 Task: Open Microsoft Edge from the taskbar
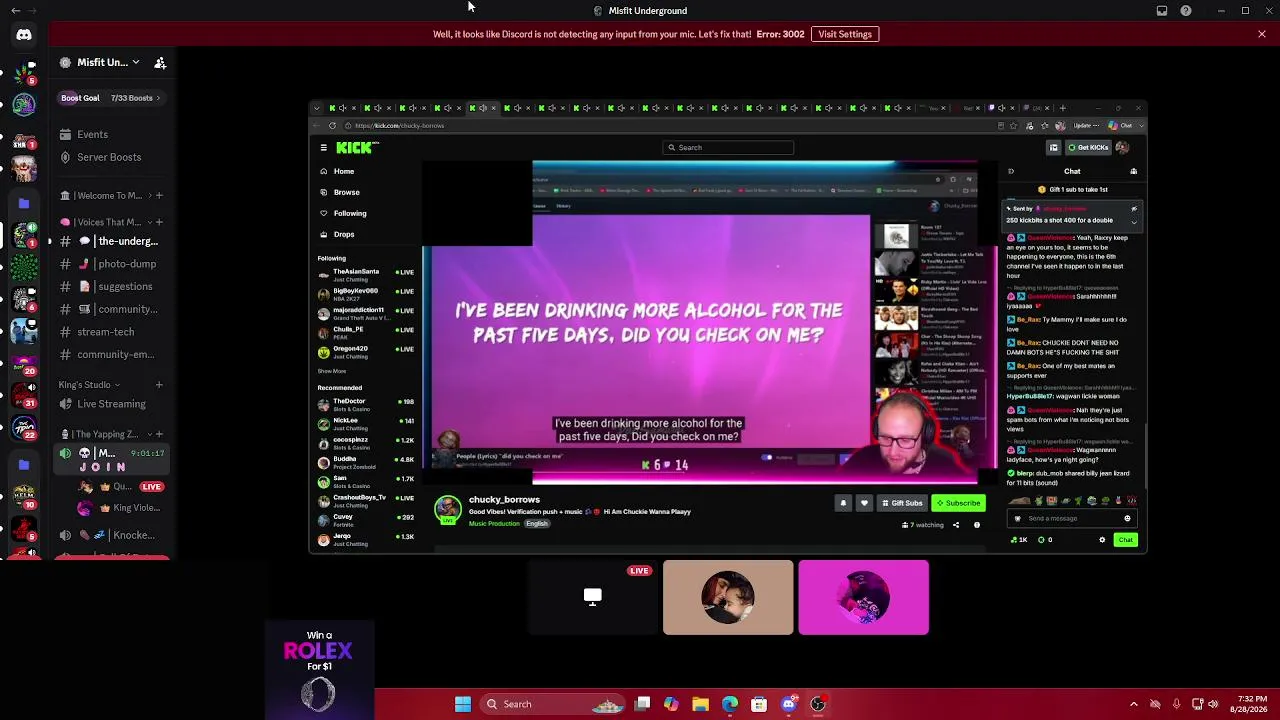click(730, 704)
